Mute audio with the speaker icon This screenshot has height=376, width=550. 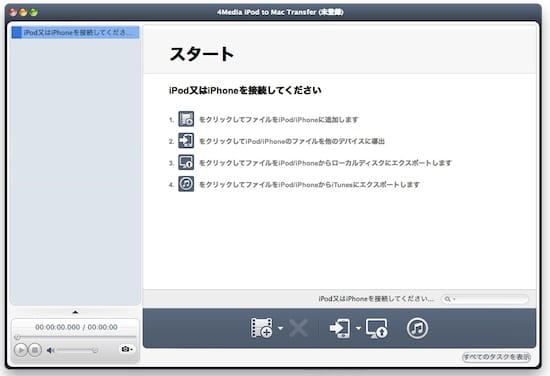(x=51, y=350)
